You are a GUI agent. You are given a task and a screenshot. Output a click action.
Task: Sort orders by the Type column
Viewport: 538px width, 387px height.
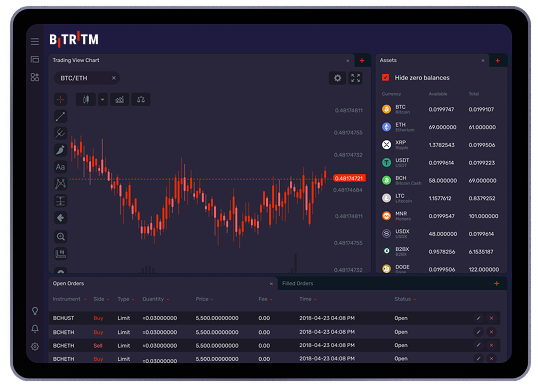(126, 299)
